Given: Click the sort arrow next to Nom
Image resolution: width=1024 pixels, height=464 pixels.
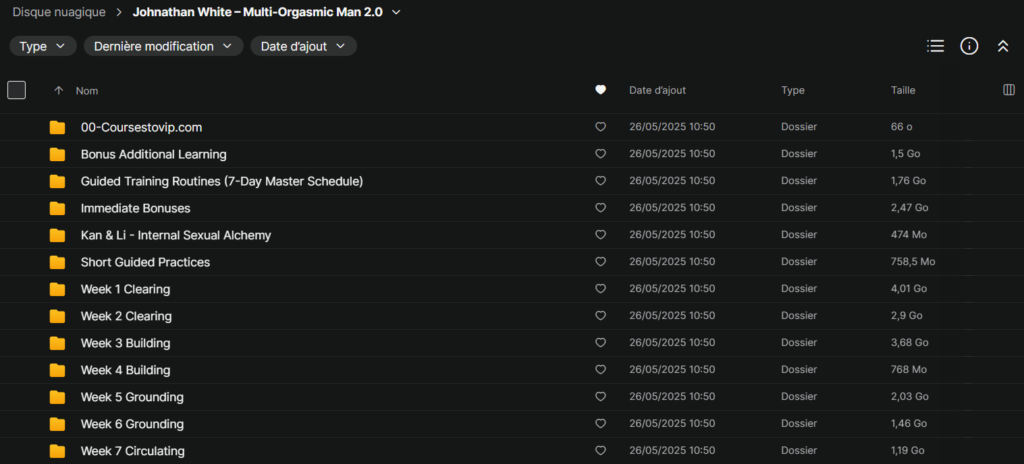Looking at the screenshot, I should tap(58, 90).
